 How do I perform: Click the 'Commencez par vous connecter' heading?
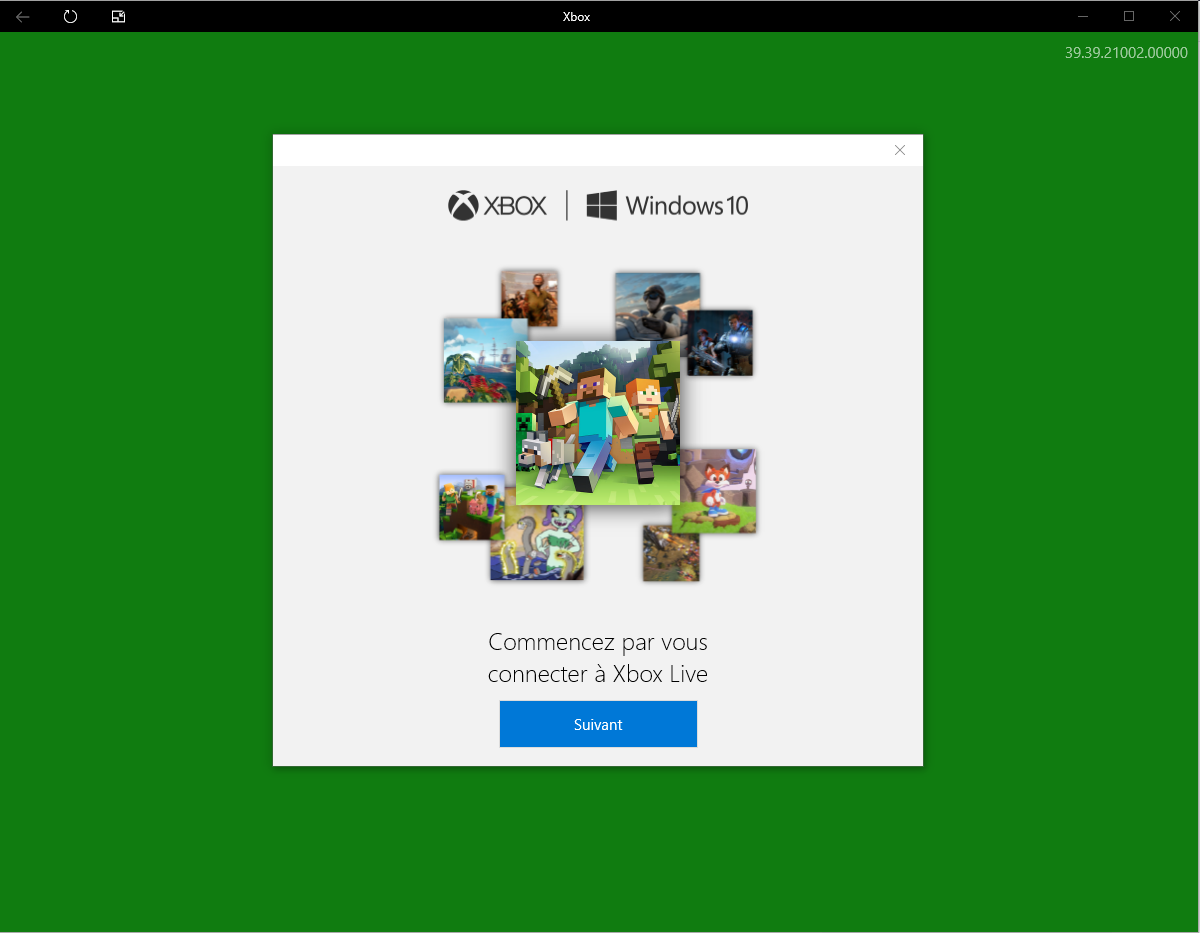click(x=598, y=658)
